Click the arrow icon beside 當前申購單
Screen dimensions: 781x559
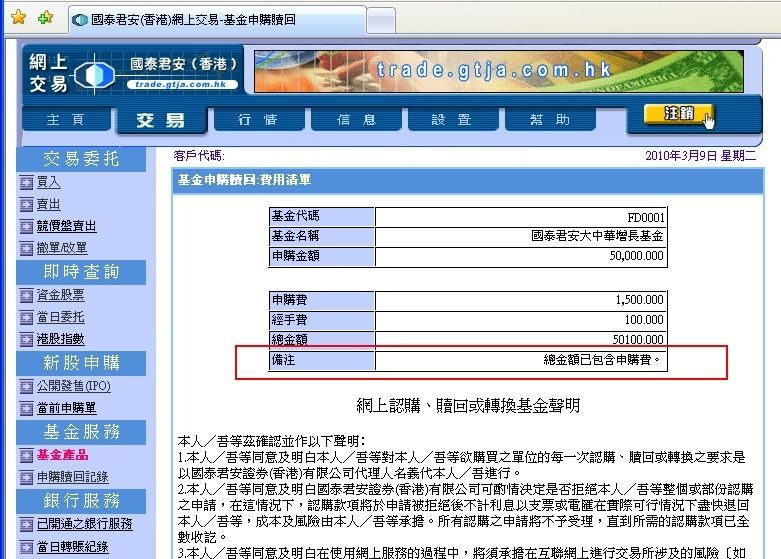(x=26, y=409)
